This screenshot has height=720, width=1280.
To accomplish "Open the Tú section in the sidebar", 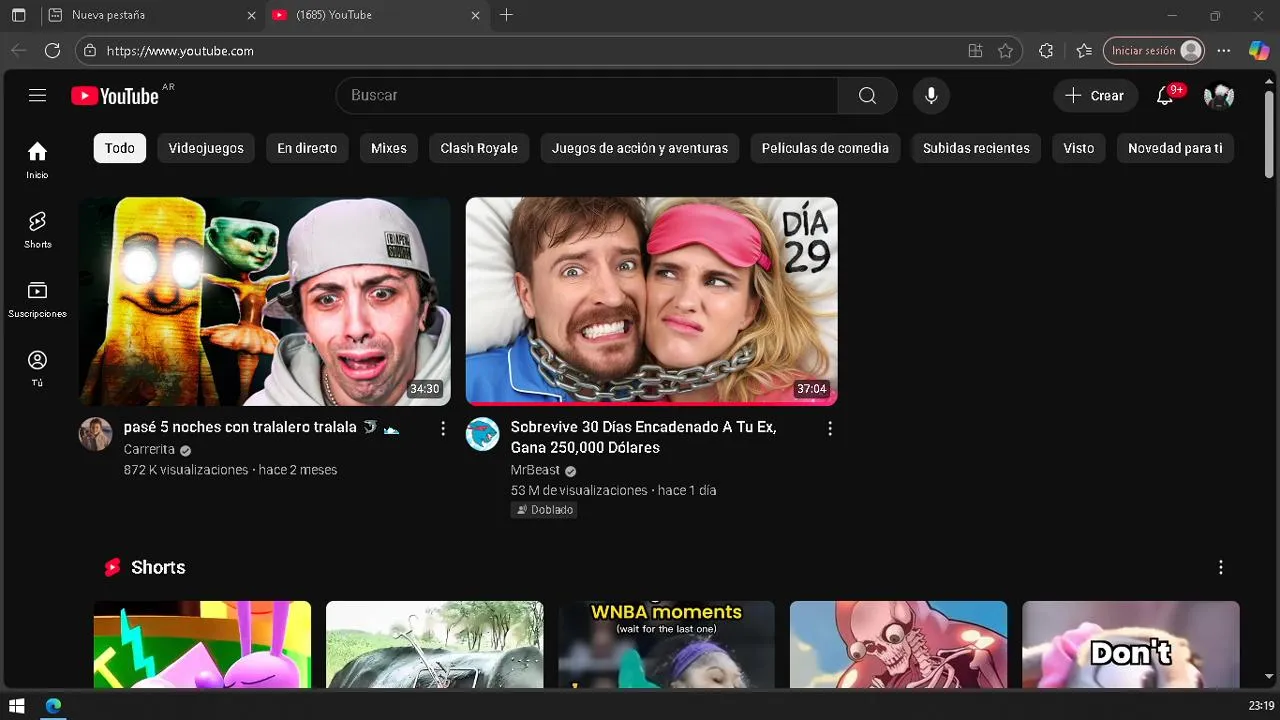I will 37,368.
